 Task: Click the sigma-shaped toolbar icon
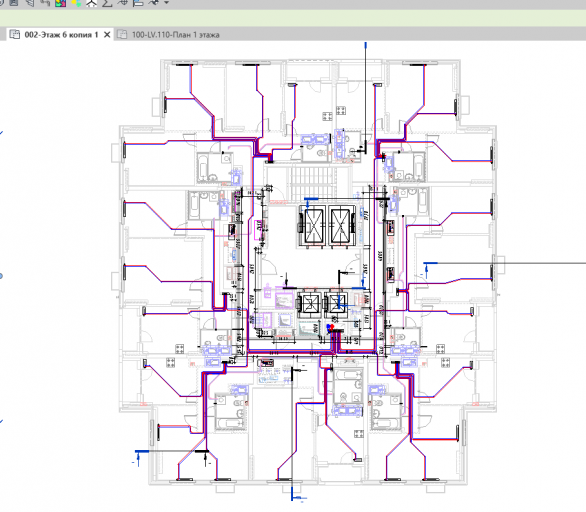(x=107, y=3)
